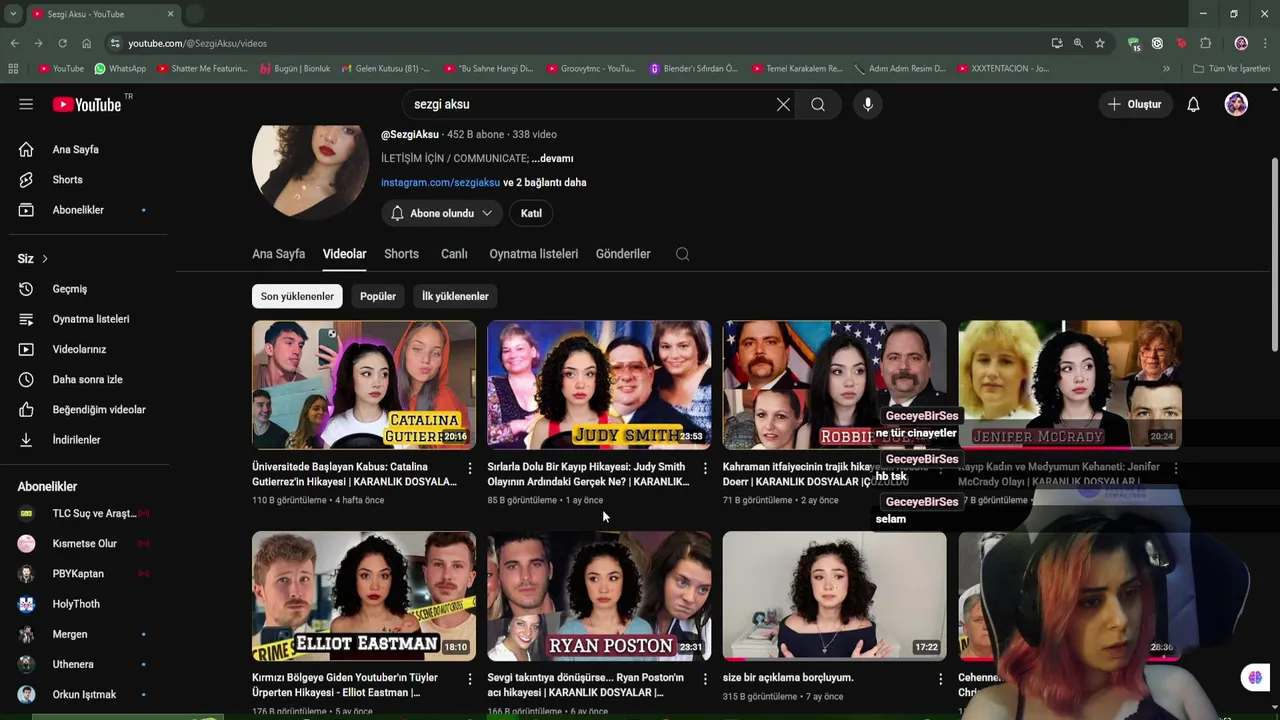Switch to the channel Shorts tab

pyautogui.click(x=401, y=254)
